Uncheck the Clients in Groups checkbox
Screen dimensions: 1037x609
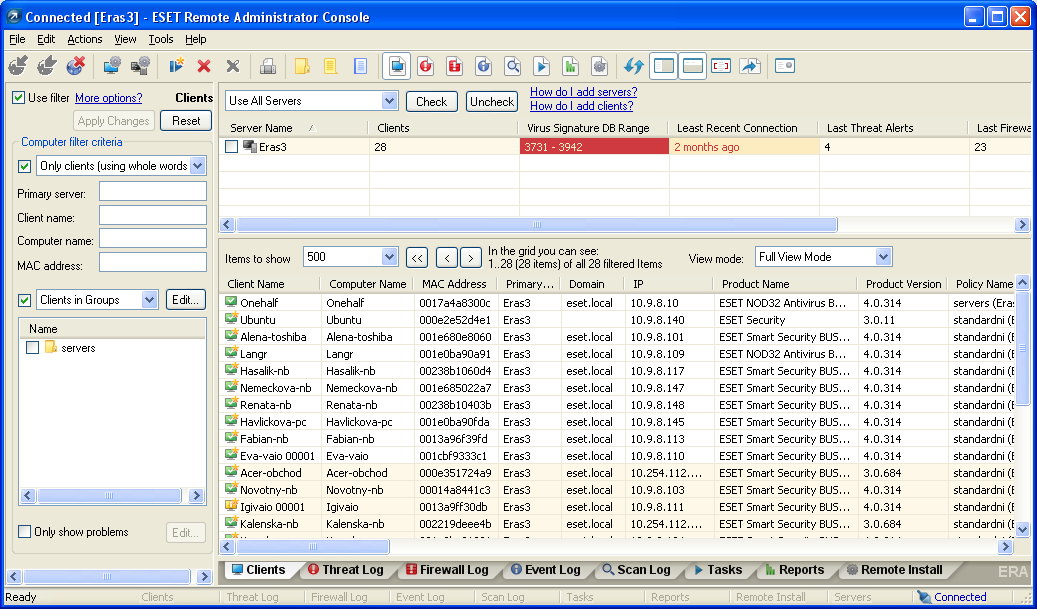coord(24,300)
